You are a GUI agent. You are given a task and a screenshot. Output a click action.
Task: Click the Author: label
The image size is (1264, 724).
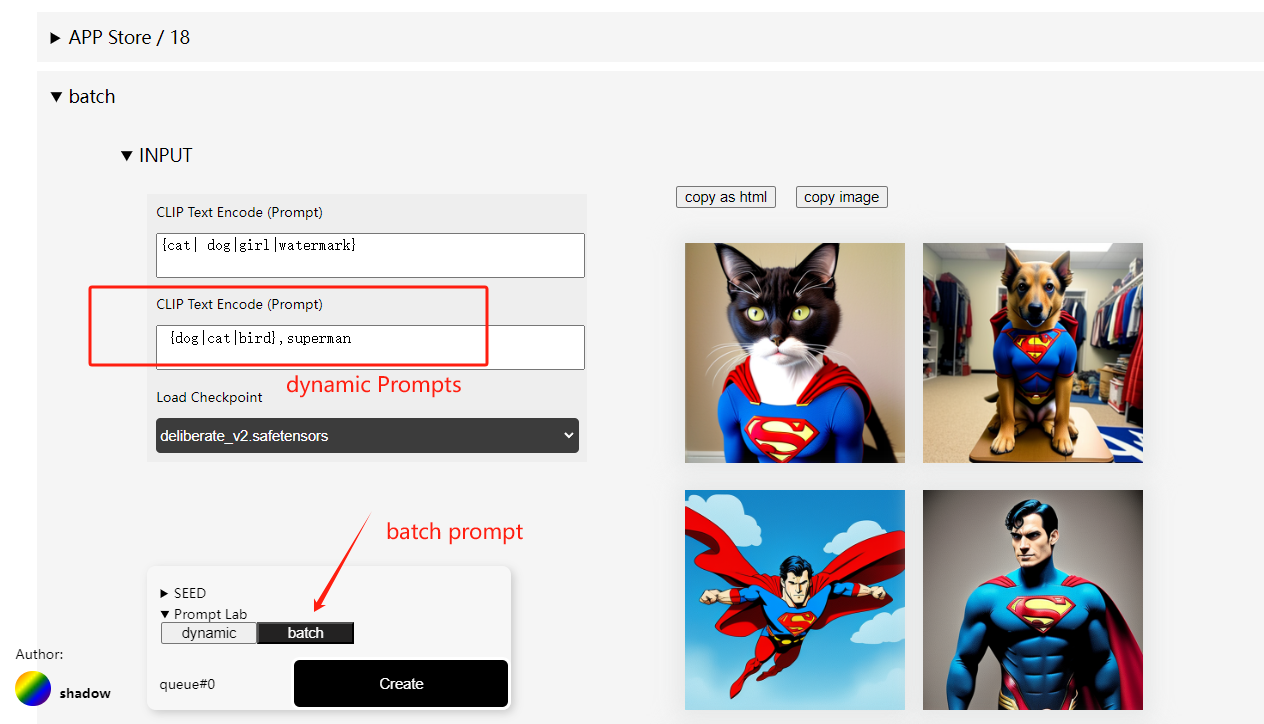point(40,654)
